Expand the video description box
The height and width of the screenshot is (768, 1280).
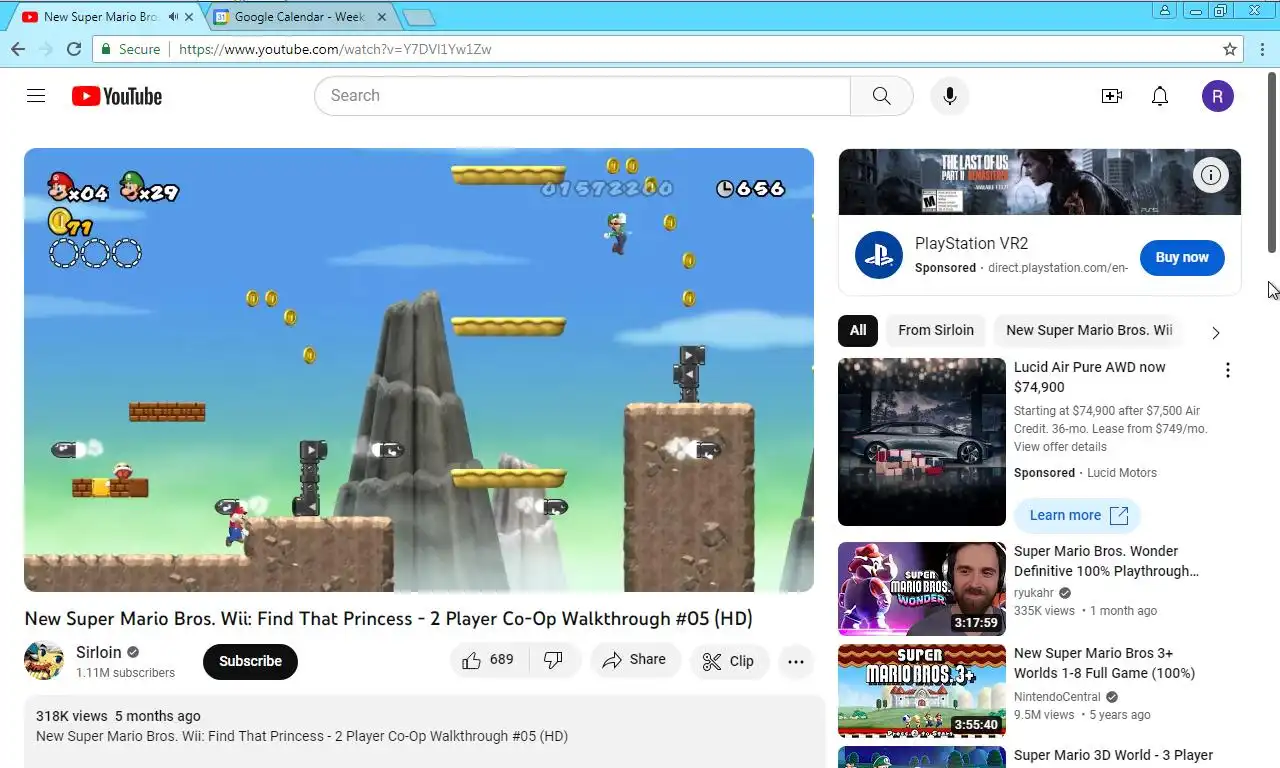click(425, 732)
